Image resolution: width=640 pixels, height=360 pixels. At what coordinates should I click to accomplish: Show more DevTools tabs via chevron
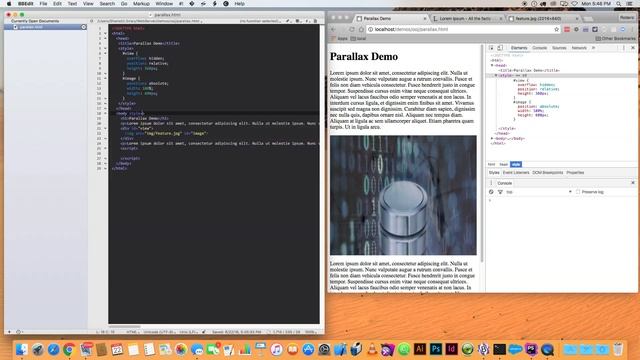pos(593,48)
